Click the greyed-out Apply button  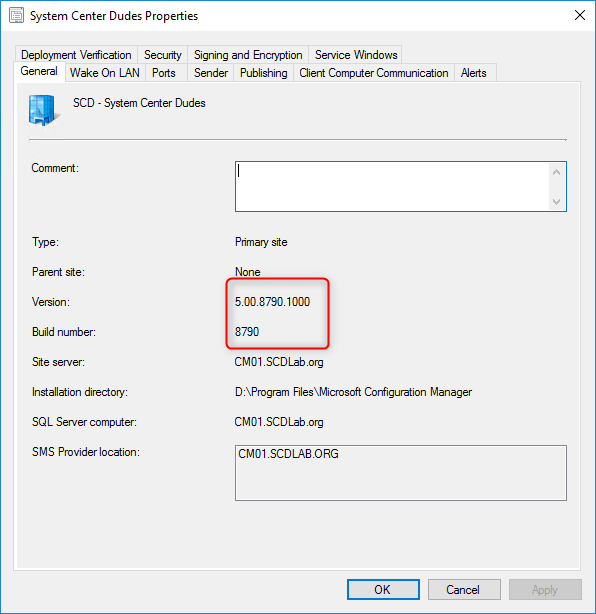click(545, 589)
